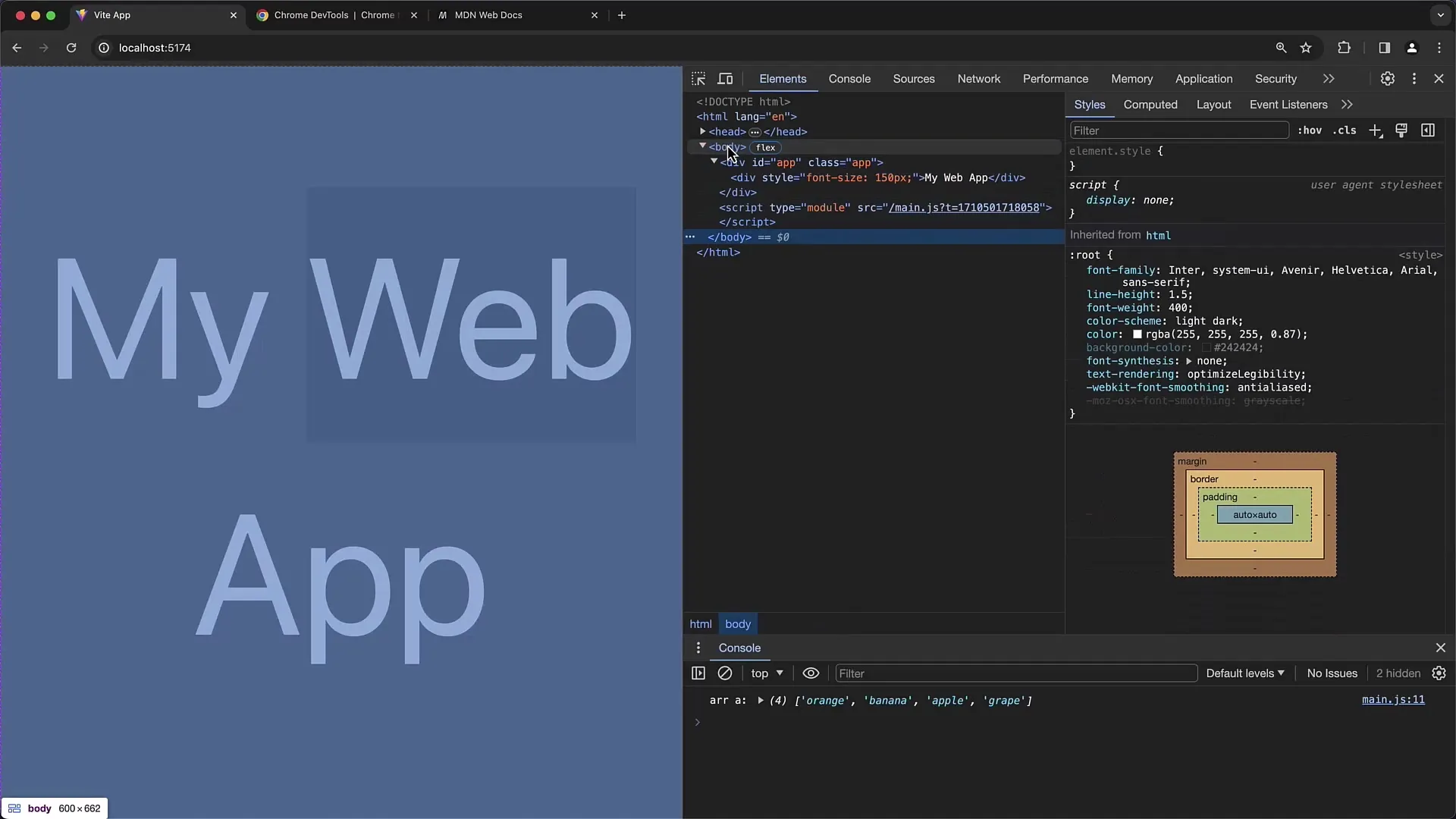The height and width of the screenshot is (819, 1456).
Task: Open the Application panel tab
Action: (1204, 79)
